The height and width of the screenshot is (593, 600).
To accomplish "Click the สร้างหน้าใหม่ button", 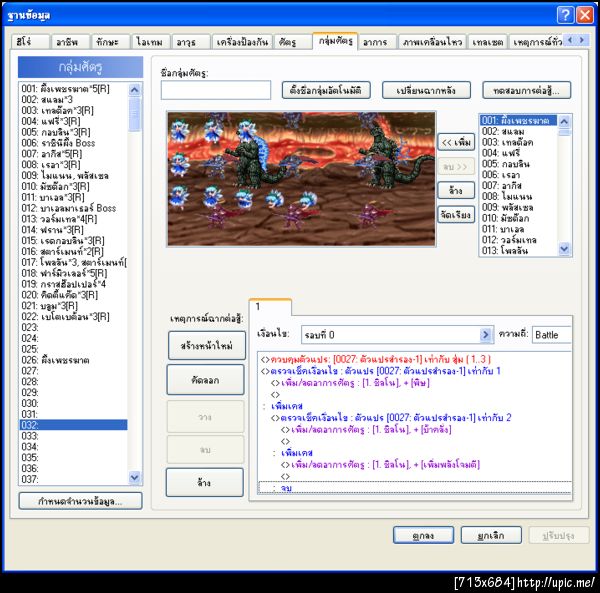I will tap(207, 345).
